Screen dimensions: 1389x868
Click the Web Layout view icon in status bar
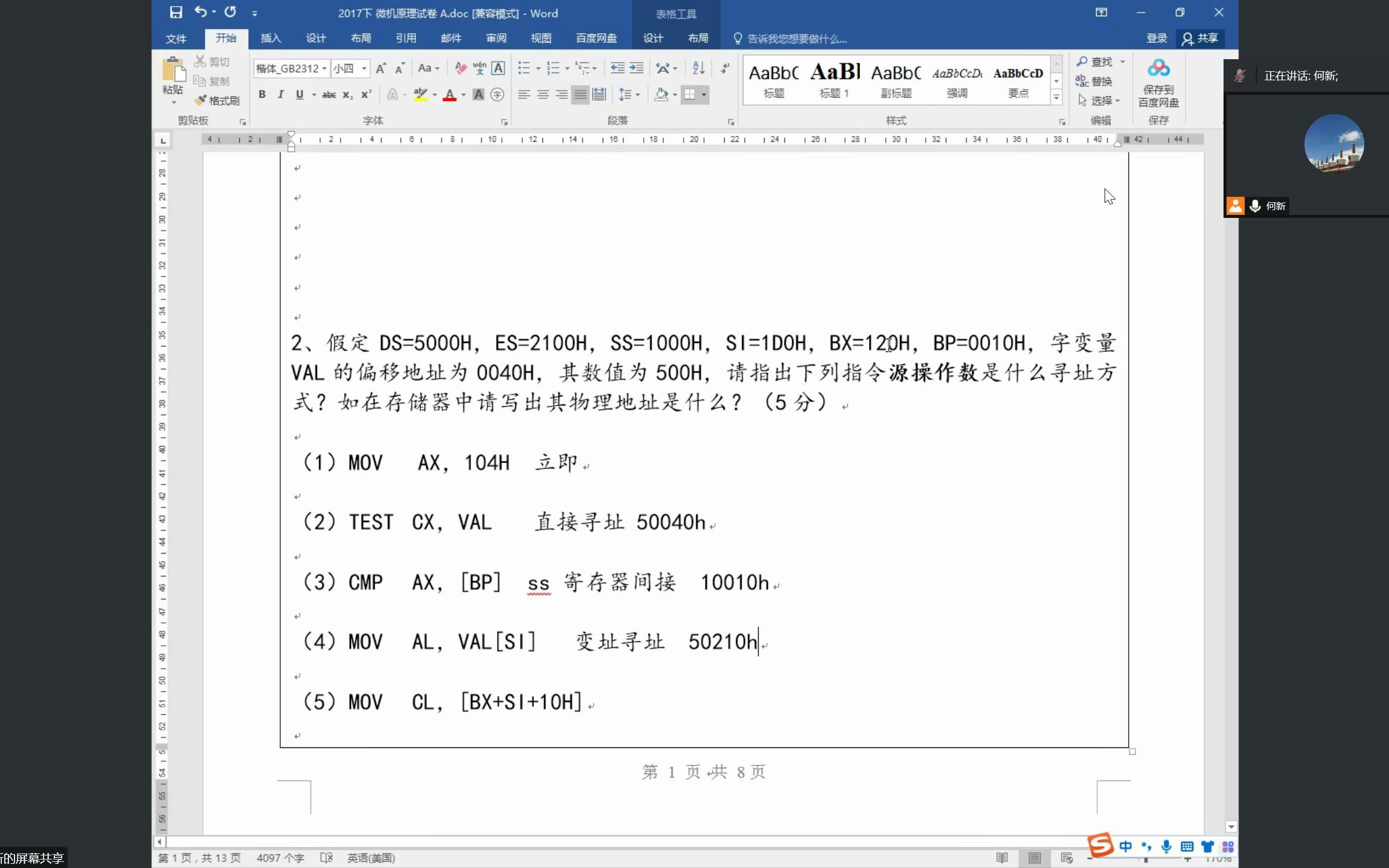pos(1067,858)
